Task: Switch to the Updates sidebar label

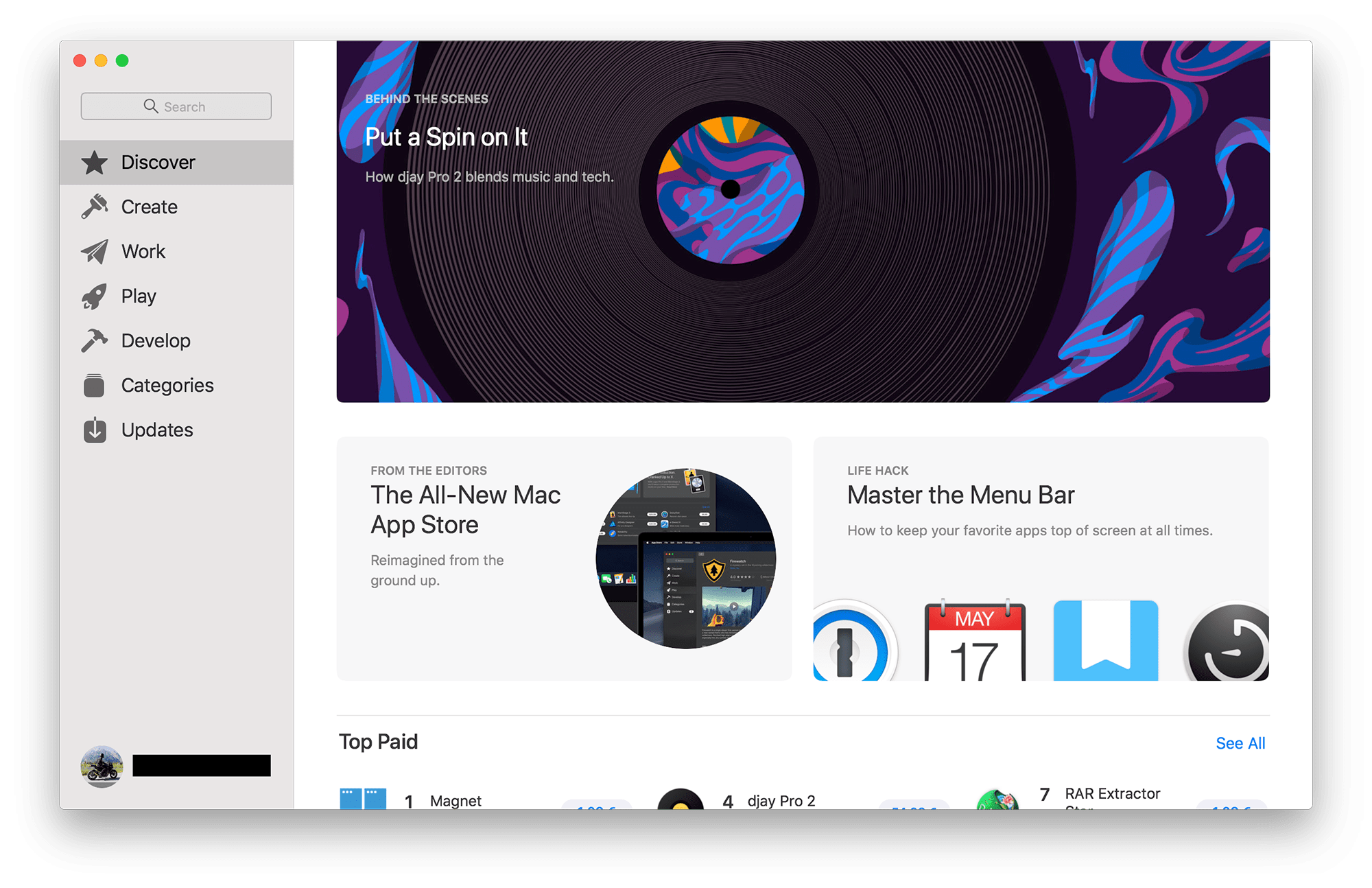Action: coord(157,430)
